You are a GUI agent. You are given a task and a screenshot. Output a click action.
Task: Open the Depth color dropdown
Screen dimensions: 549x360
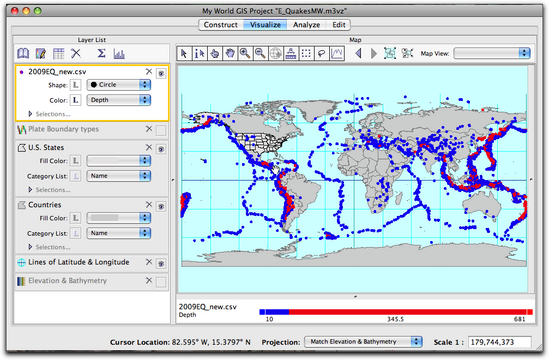coord(119,100)
